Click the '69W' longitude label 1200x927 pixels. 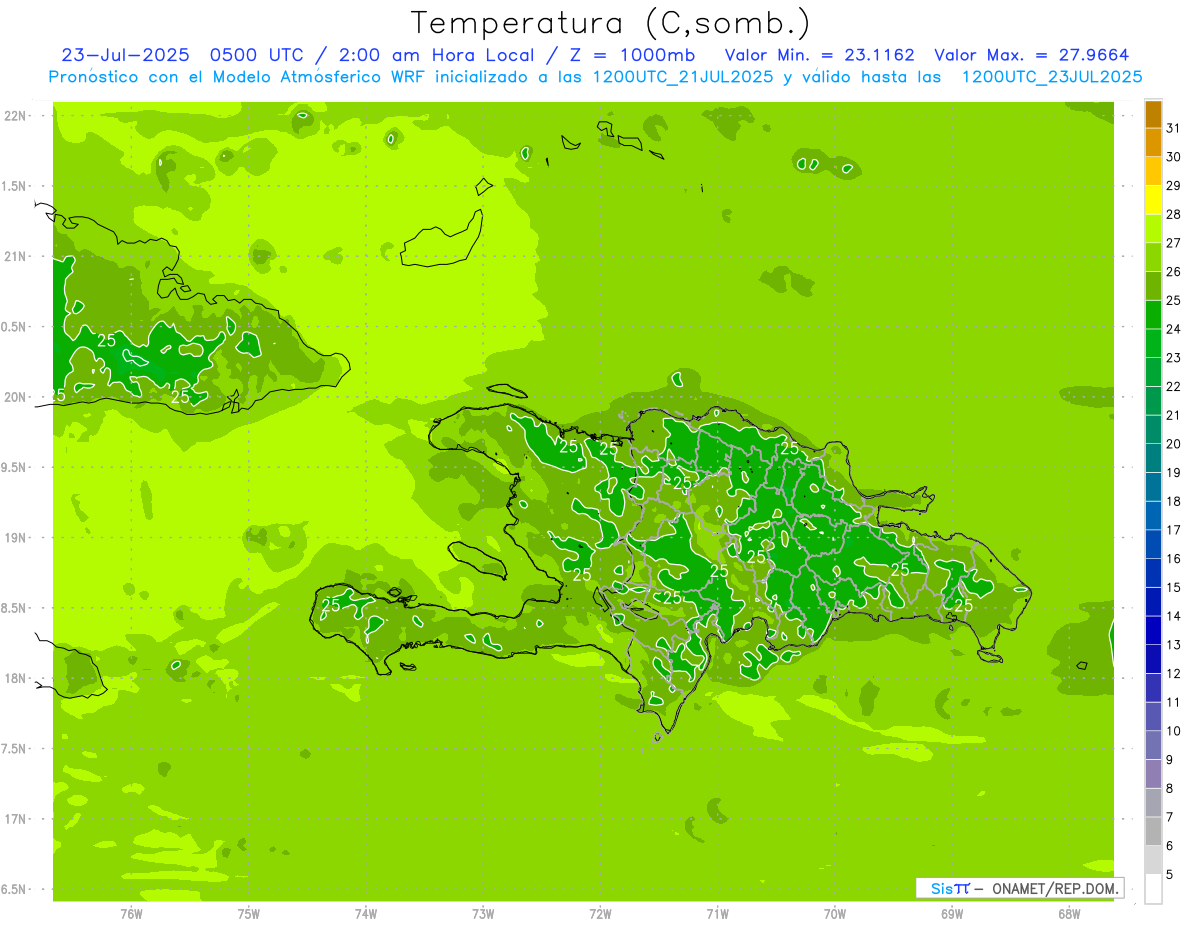pyautogui.click(x=952, y=913)
